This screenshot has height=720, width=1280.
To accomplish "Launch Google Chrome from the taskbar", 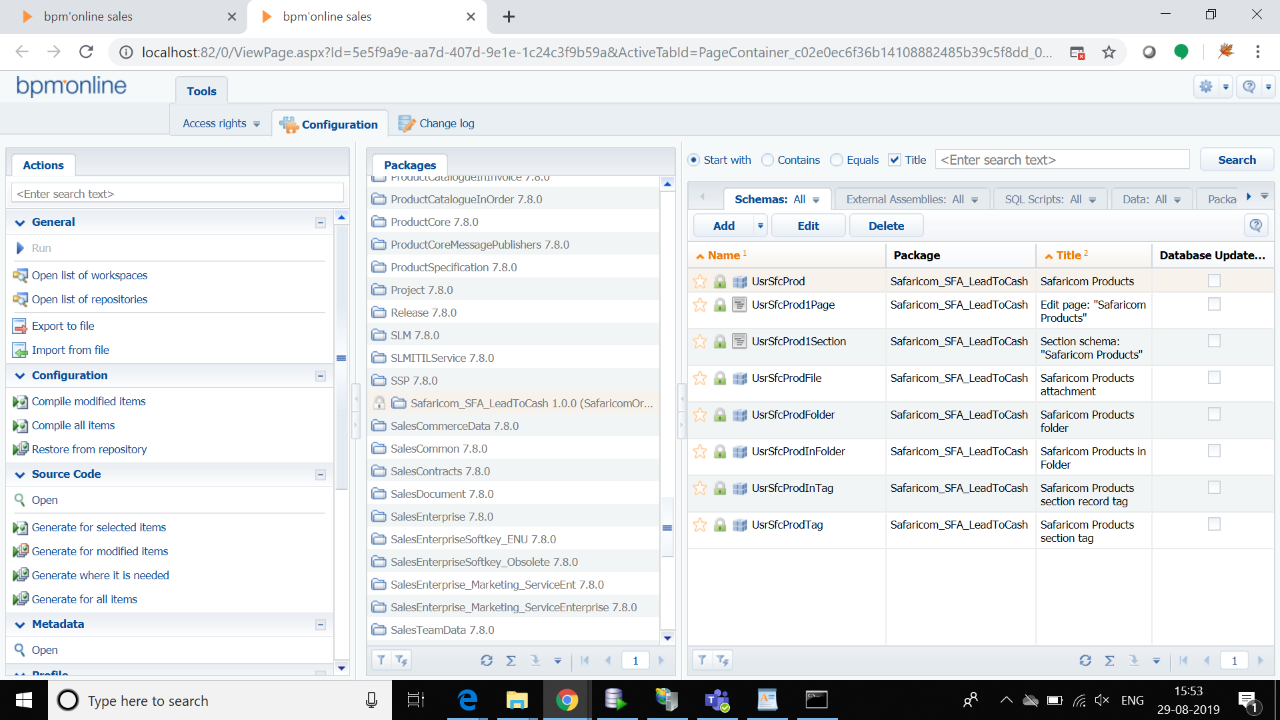I will coord(567,700).
